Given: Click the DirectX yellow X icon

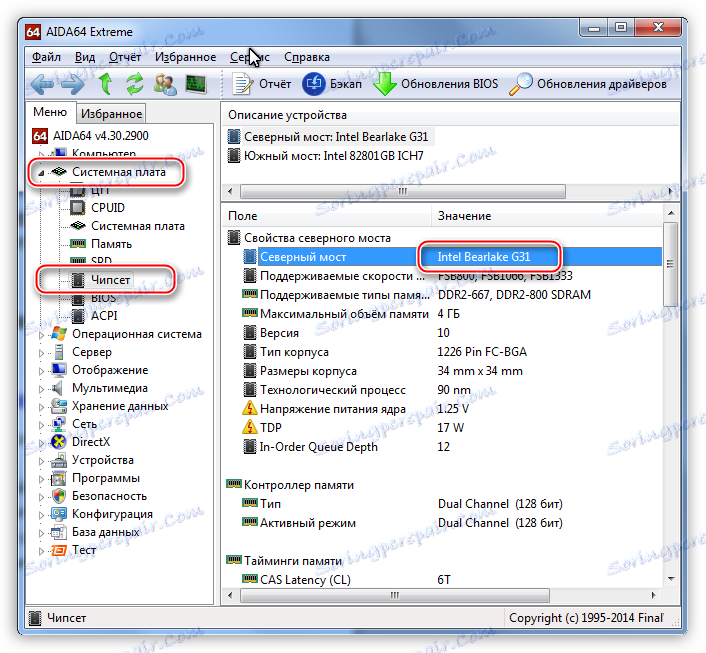Looking at the screenshot, I should coord(59,442).
